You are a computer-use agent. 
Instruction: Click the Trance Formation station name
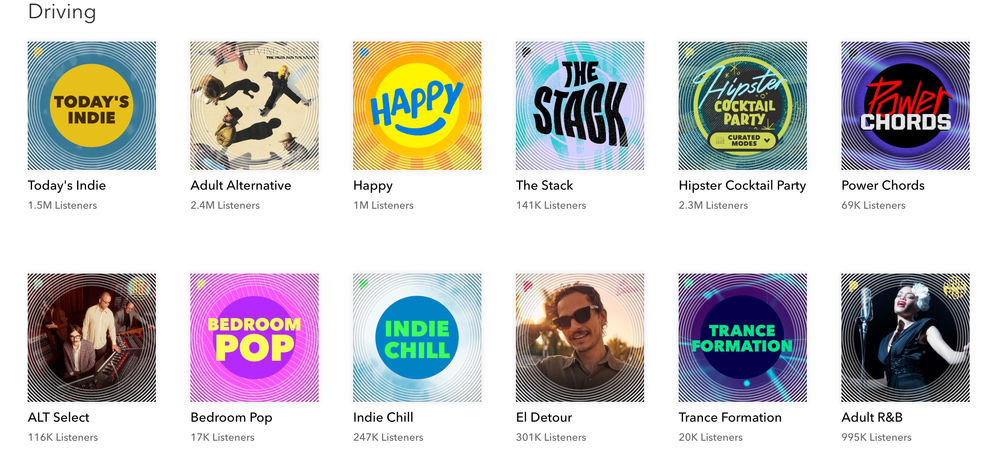tap(730, 417)
